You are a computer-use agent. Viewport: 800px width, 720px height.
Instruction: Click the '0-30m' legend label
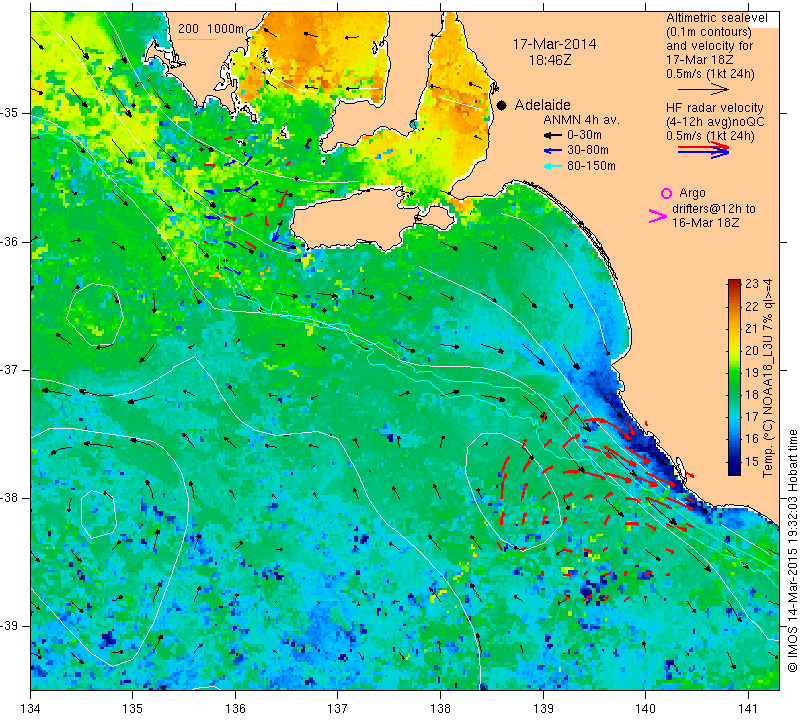(x=584, y=136)
